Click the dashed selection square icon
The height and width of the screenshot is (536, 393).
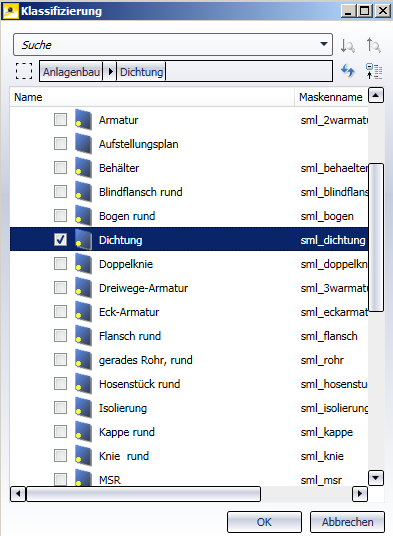coord(24,71)
